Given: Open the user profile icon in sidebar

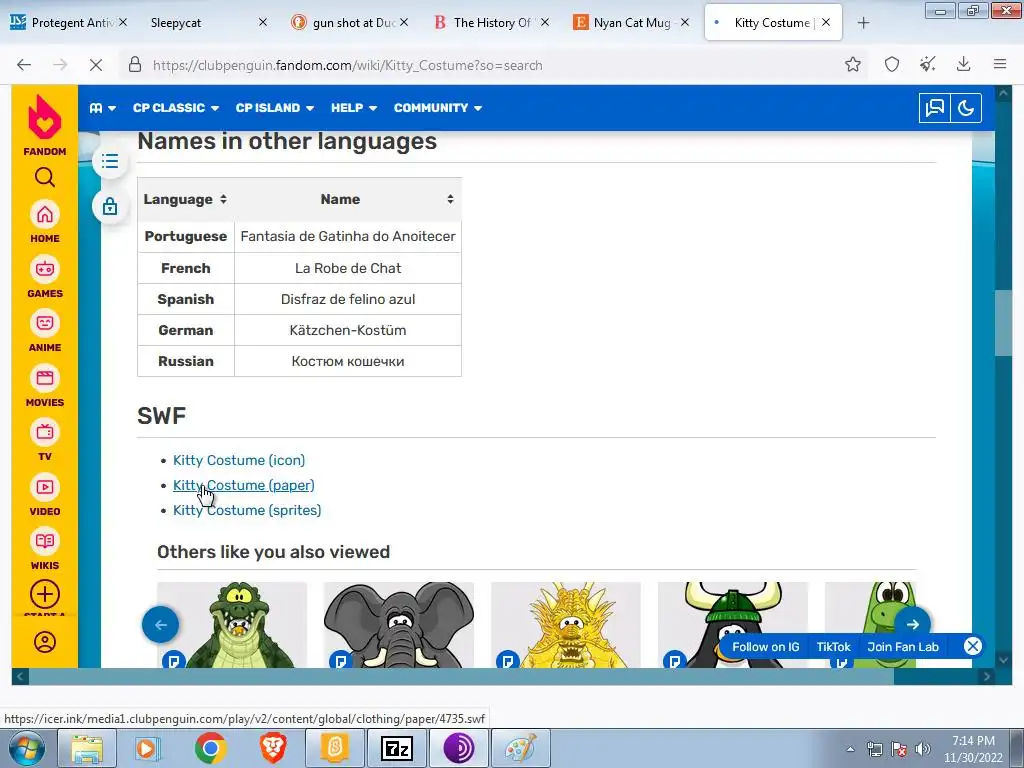Looking at the screenshot, I should pos(44,642).
